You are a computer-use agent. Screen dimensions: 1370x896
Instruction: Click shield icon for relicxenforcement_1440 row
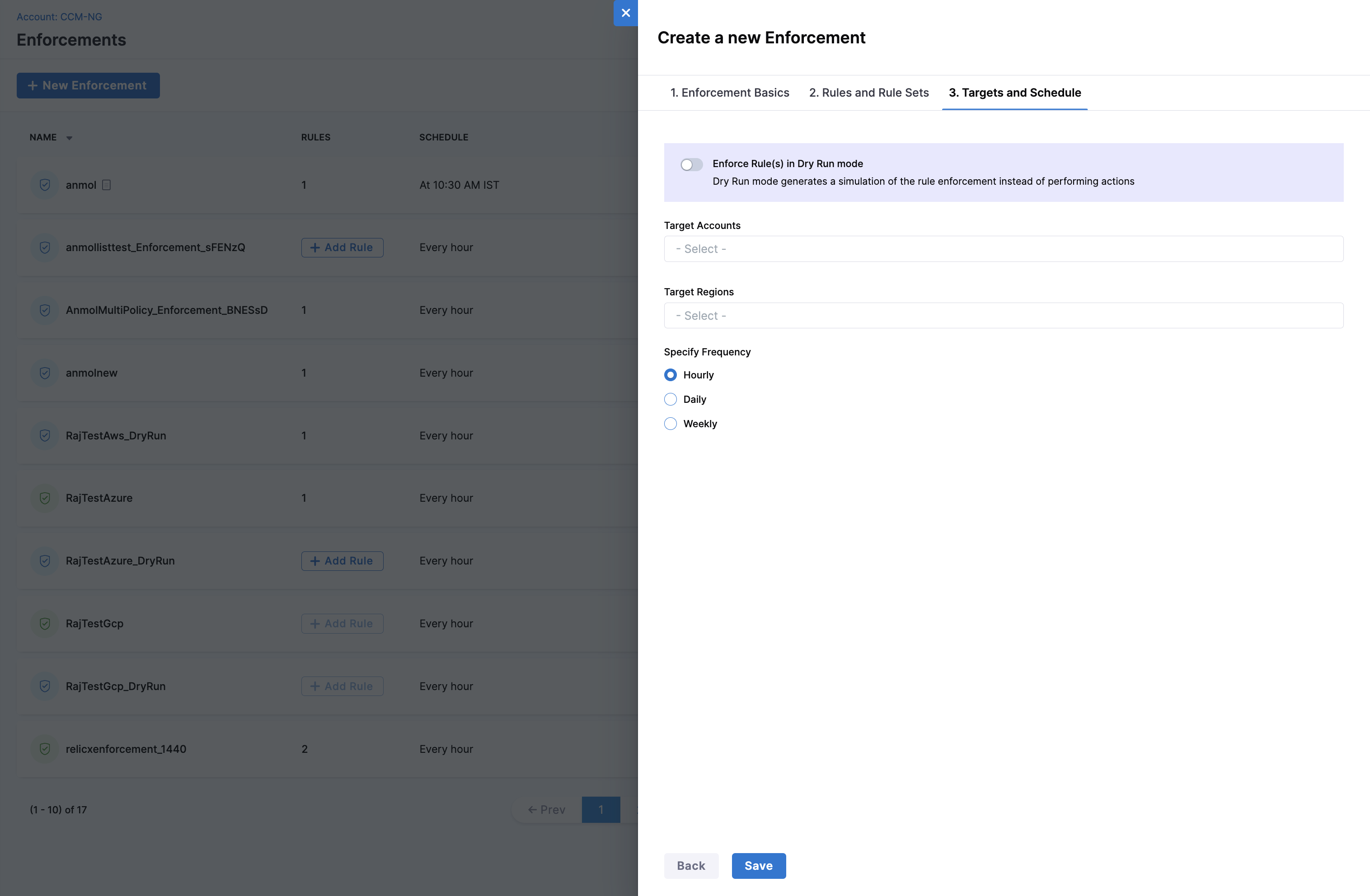(45, 749)
